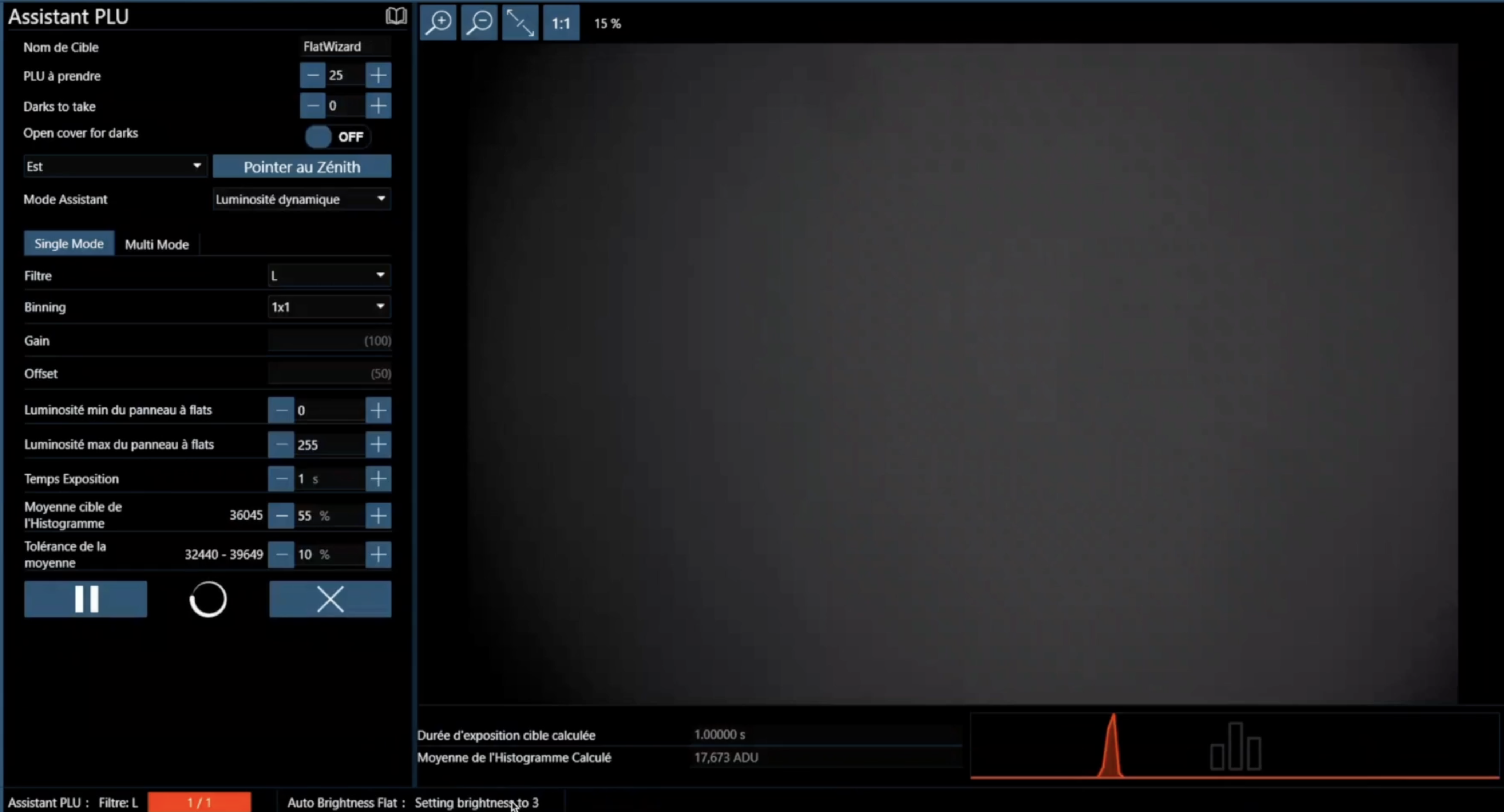Open the documentation book icon
Screen dimensions: 1504x812
tap(396, 16)
